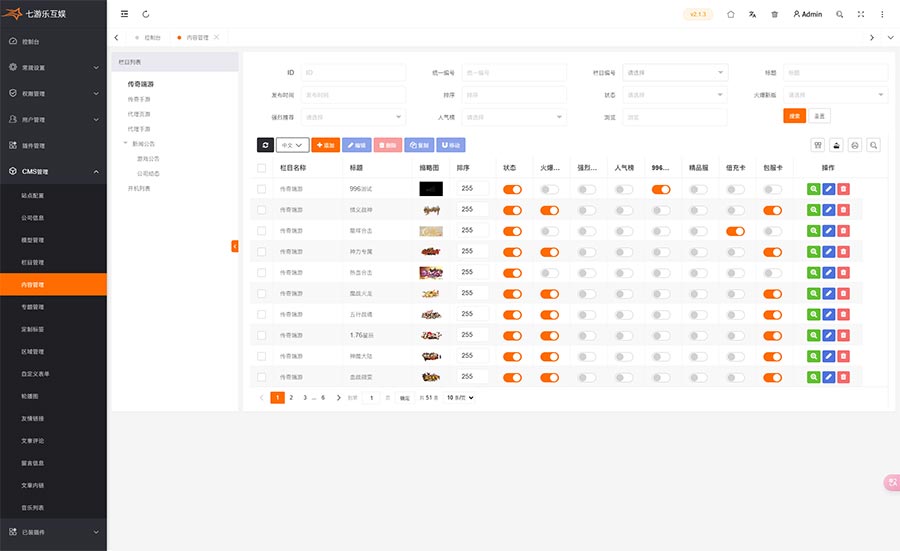
Task: Open the language translation icon in header
Action: pos(752,14)
